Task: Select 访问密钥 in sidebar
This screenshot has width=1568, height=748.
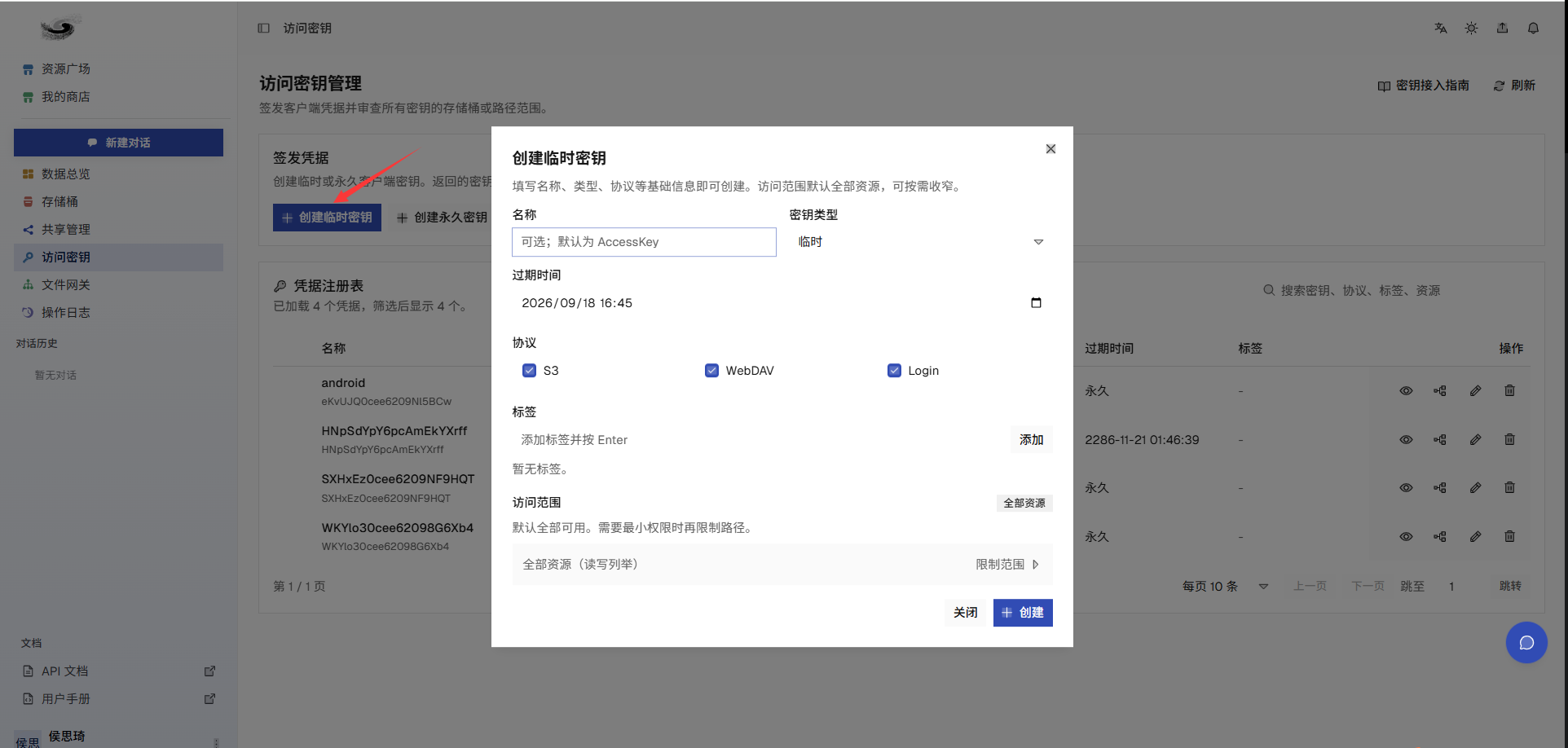Action: (118, 257)
